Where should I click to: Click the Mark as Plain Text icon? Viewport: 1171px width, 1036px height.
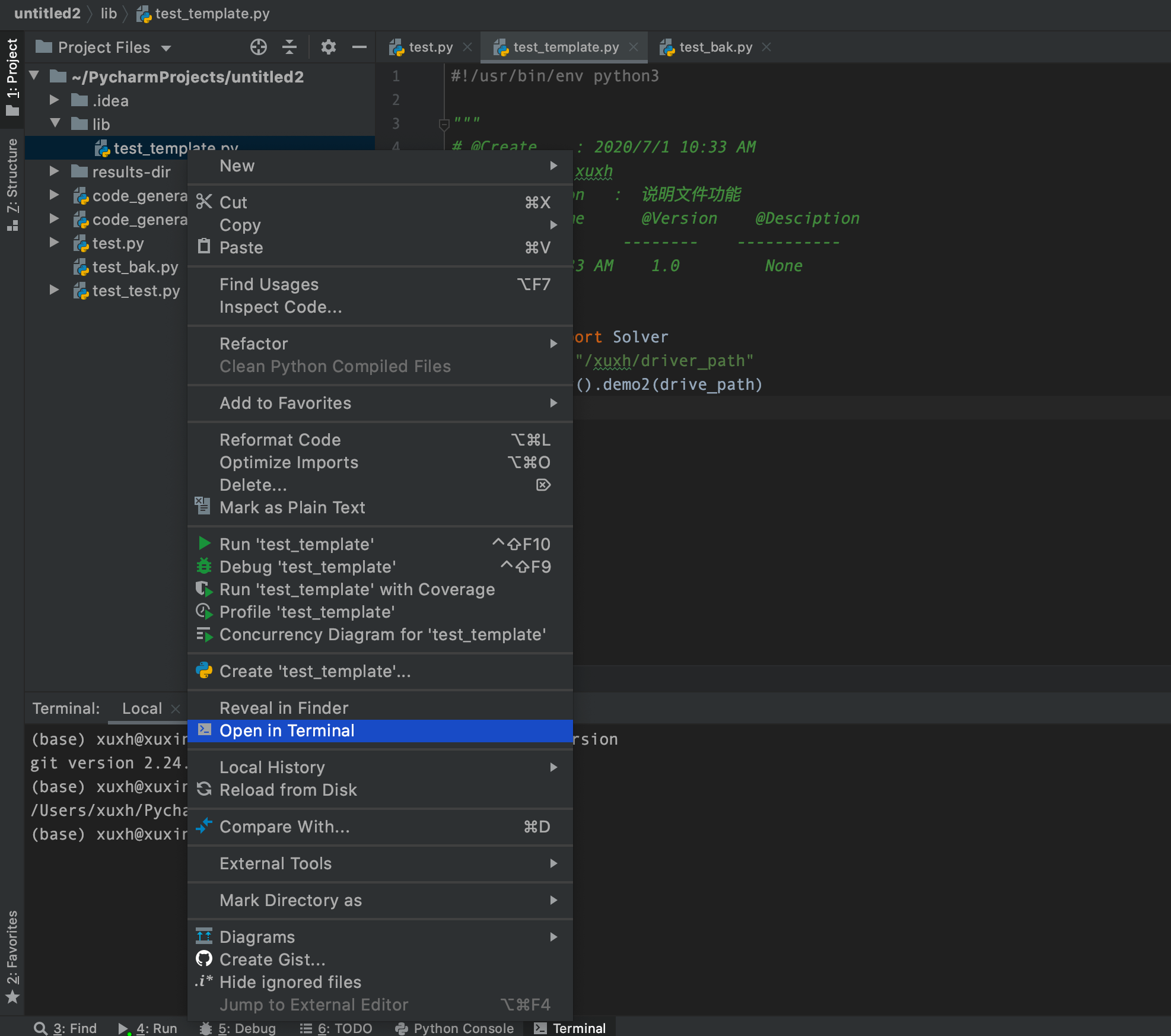click(202, 506)
